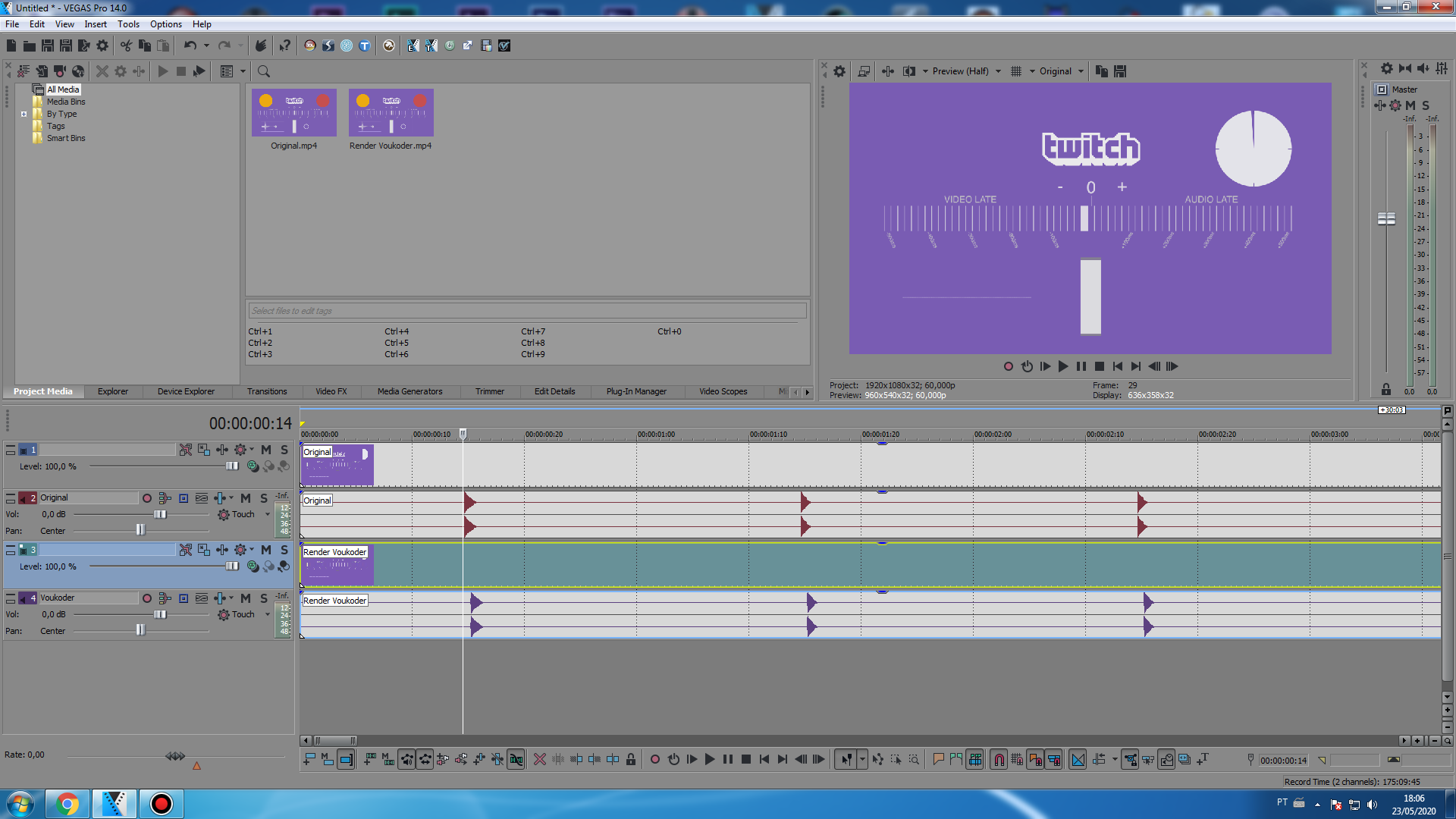The height and width of the screenshot is (819, 1456).
Task: Click Record in the timeline transport
Action: coord(655,759)
